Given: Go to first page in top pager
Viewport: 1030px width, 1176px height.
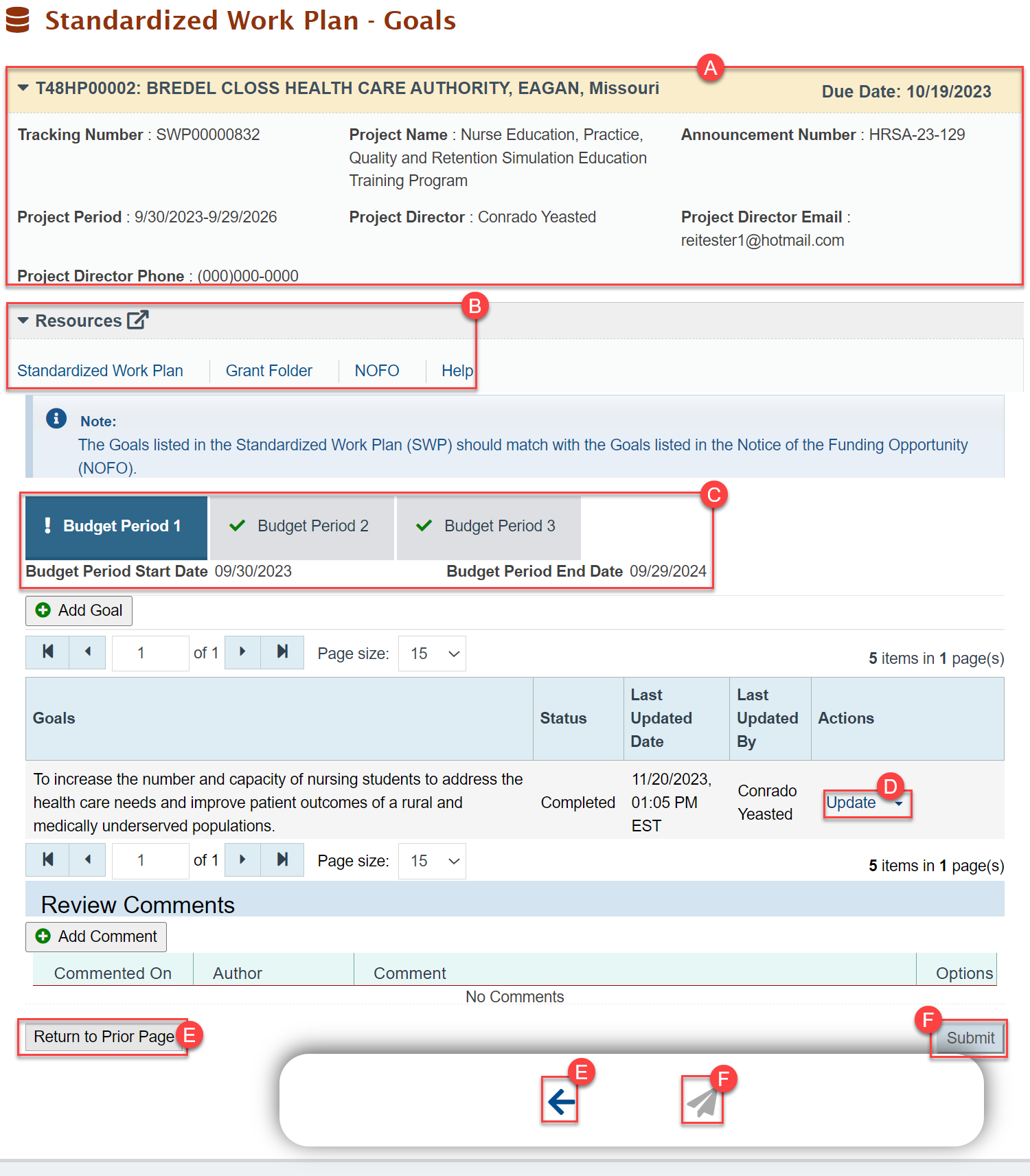Looking at the screenshot, I should [x=47, y=652].
